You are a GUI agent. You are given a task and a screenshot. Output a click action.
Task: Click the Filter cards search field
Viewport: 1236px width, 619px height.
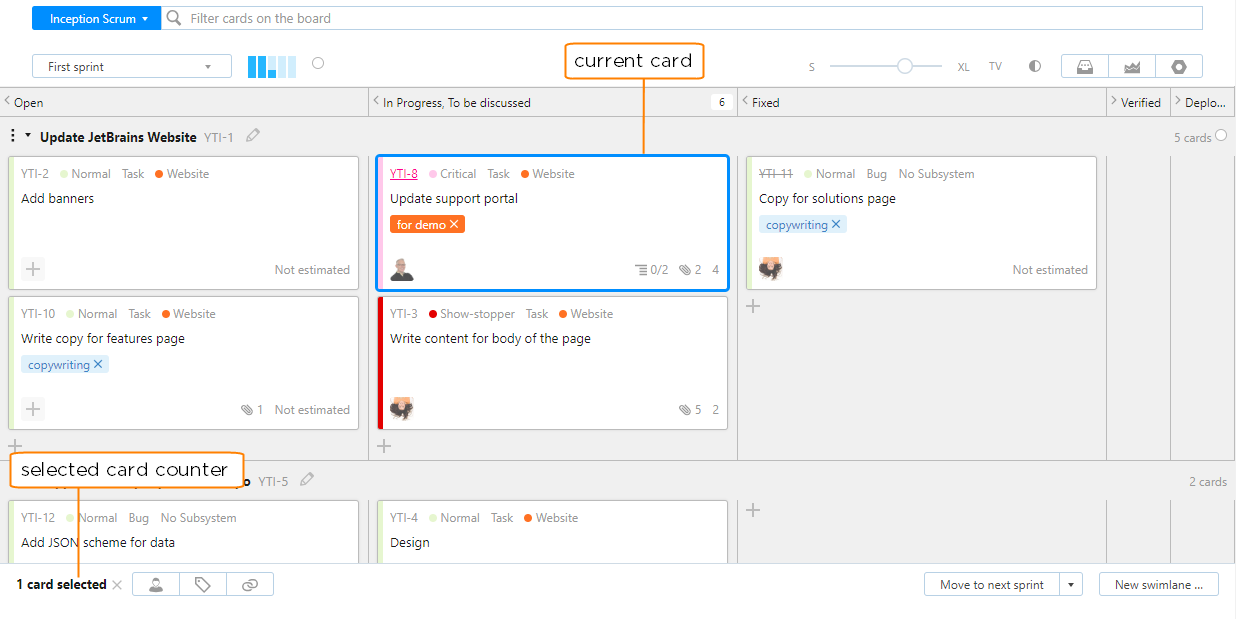tap(680, 18)
